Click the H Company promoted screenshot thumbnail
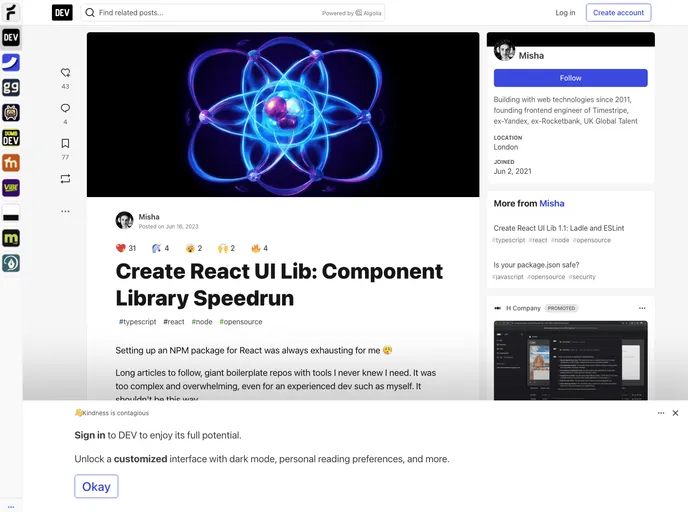688x512 pixels. tap(570, 360)
